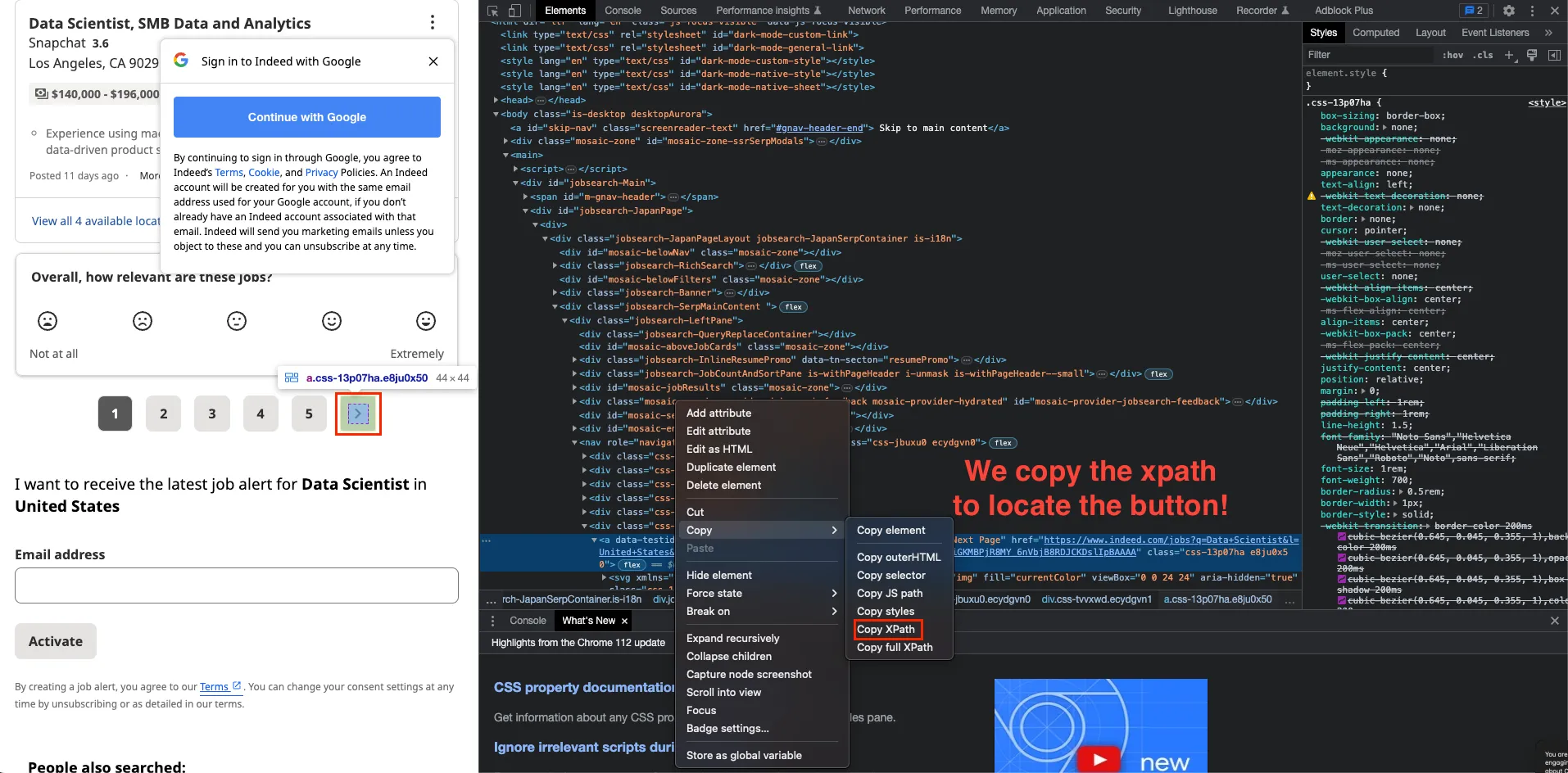Click the Styles Filter input box
The image size is (1568, 773).
tap(1368, 55)
